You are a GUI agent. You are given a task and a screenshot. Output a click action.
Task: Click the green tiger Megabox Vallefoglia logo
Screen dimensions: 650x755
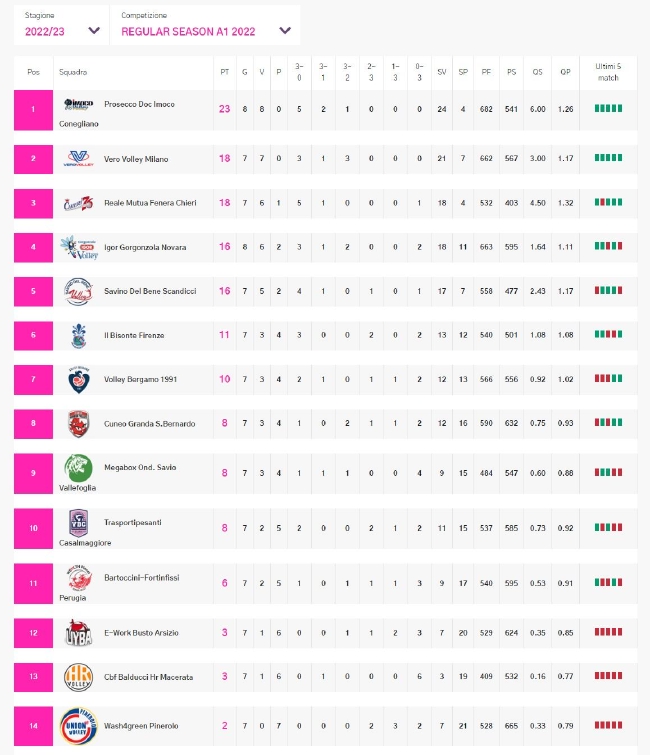[x=78, y=468]
